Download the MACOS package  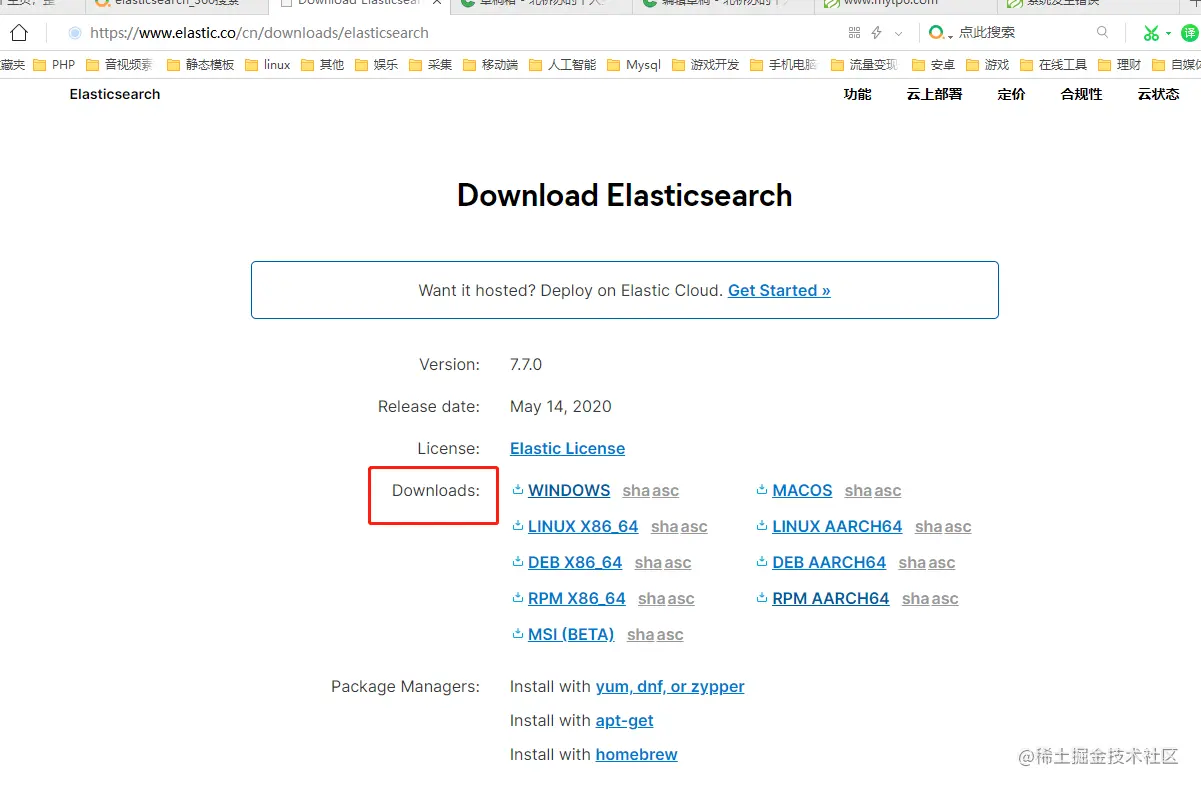pyautogui.click(x=802, y=490)
